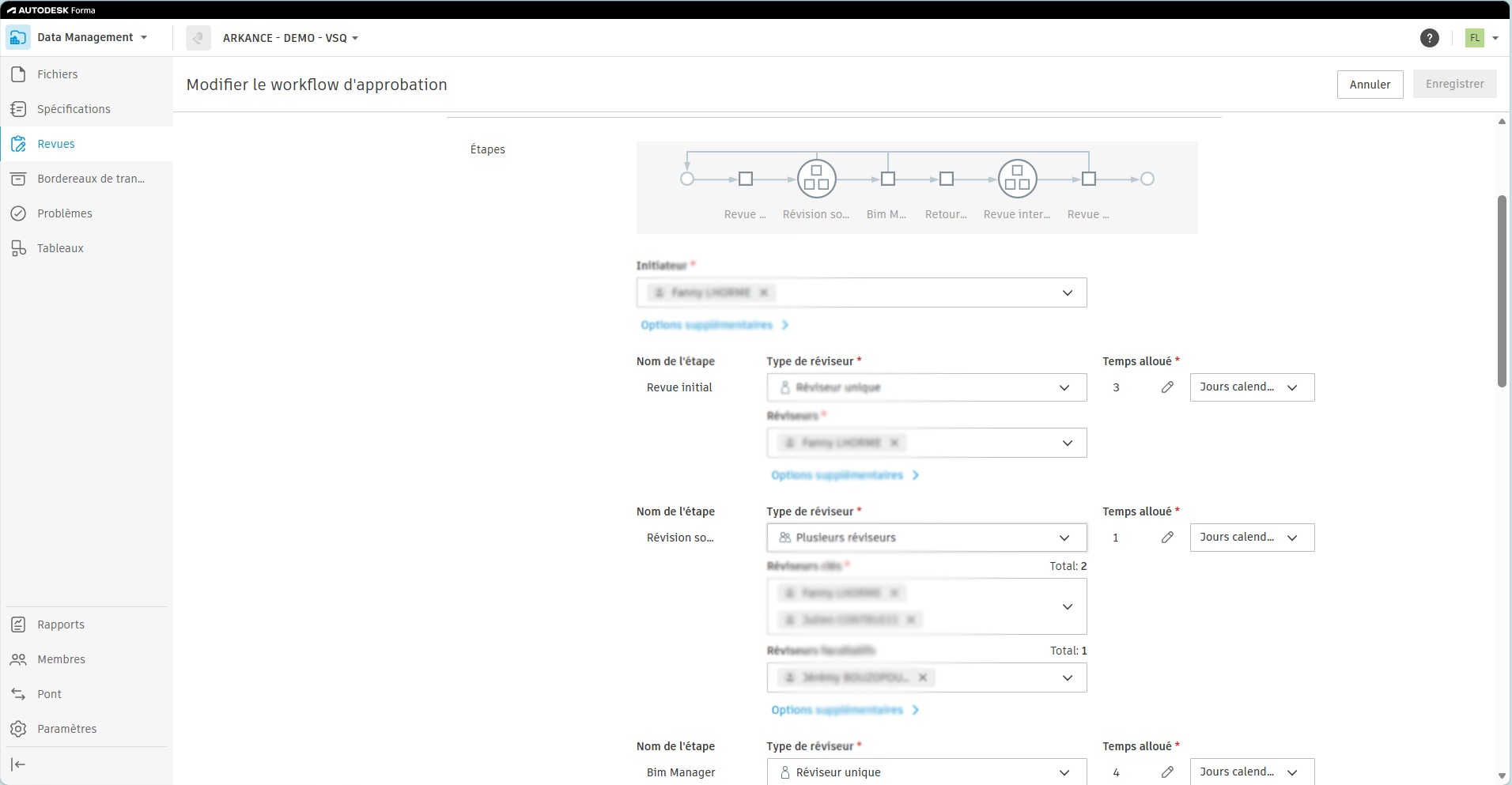Click the Autodesk Forma logo
This screenshot has height=785, width=1512.
pyautogui.click(x=51, y=10)
